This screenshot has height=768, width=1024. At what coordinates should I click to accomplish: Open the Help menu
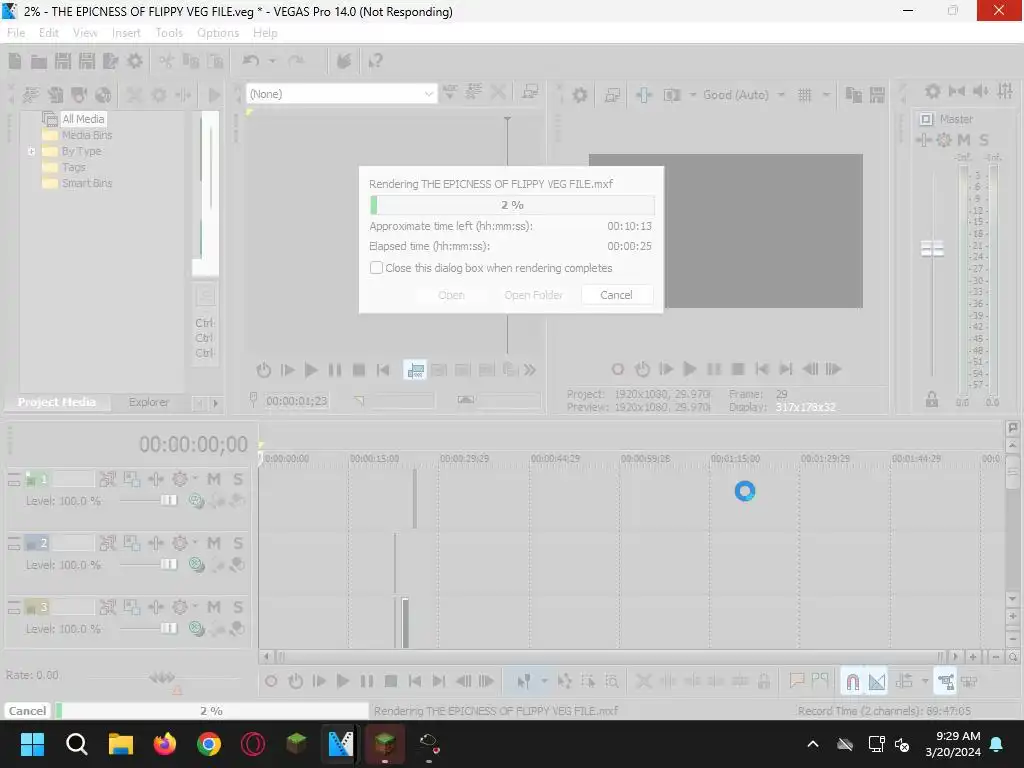[x=265, y=33]
